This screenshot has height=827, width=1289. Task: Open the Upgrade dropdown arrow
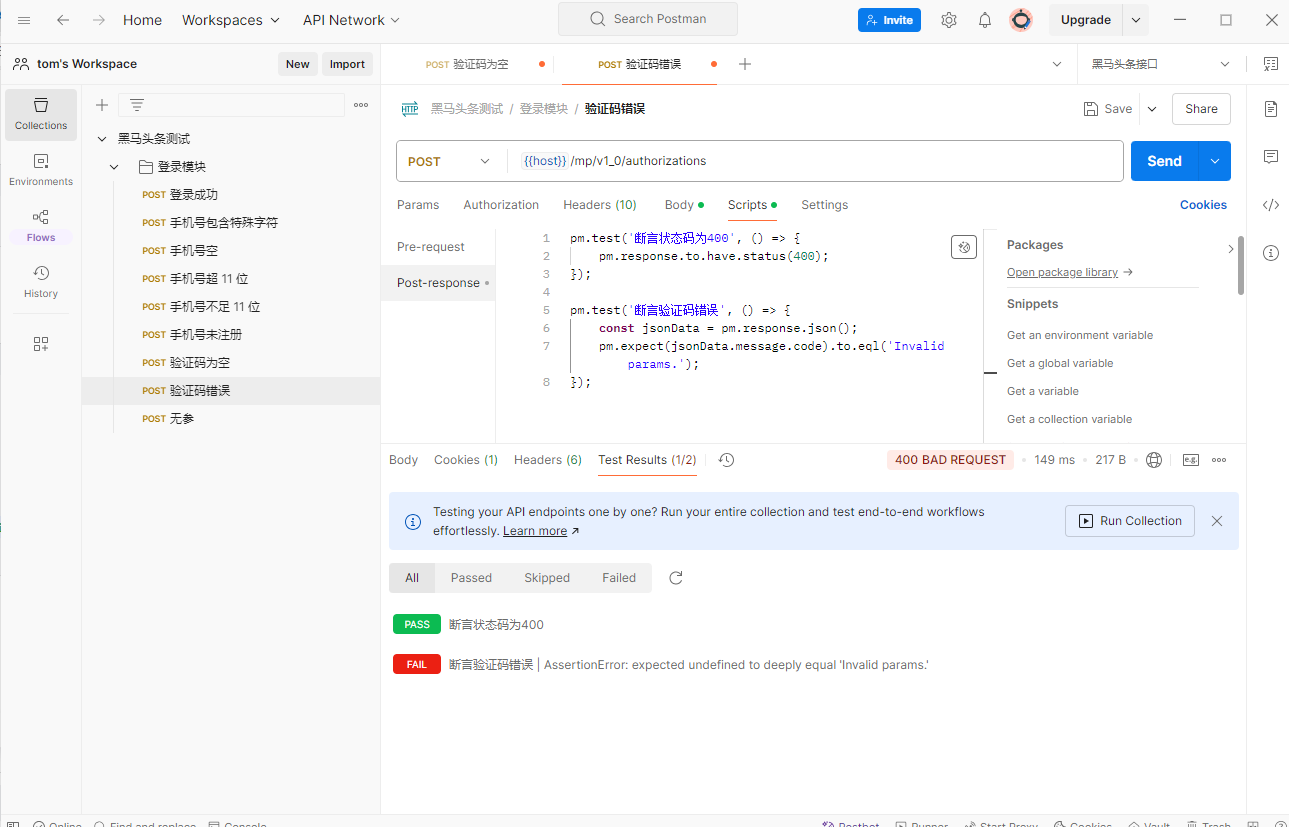click(x=1136, y=20)
